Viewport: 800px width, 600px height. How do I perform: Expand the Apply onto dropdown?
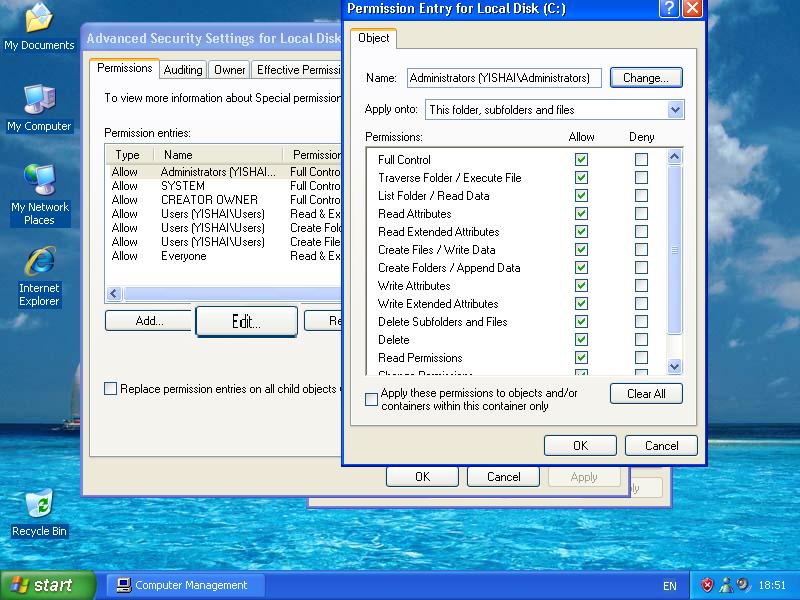tap(675, 110)
